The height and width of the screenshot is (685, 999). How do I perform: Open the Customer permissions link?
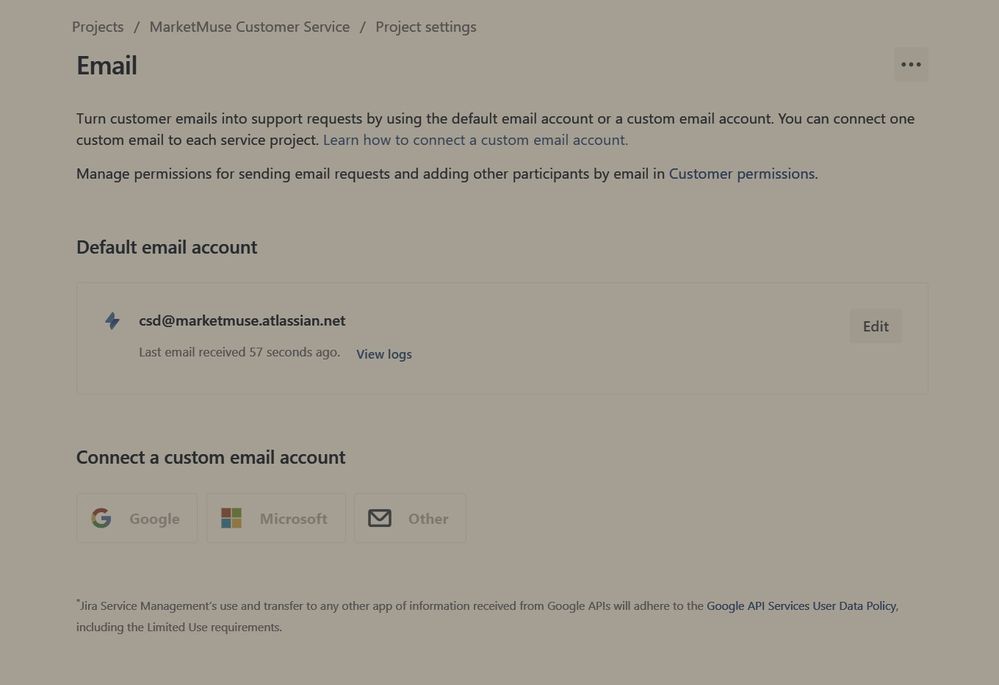742,173
